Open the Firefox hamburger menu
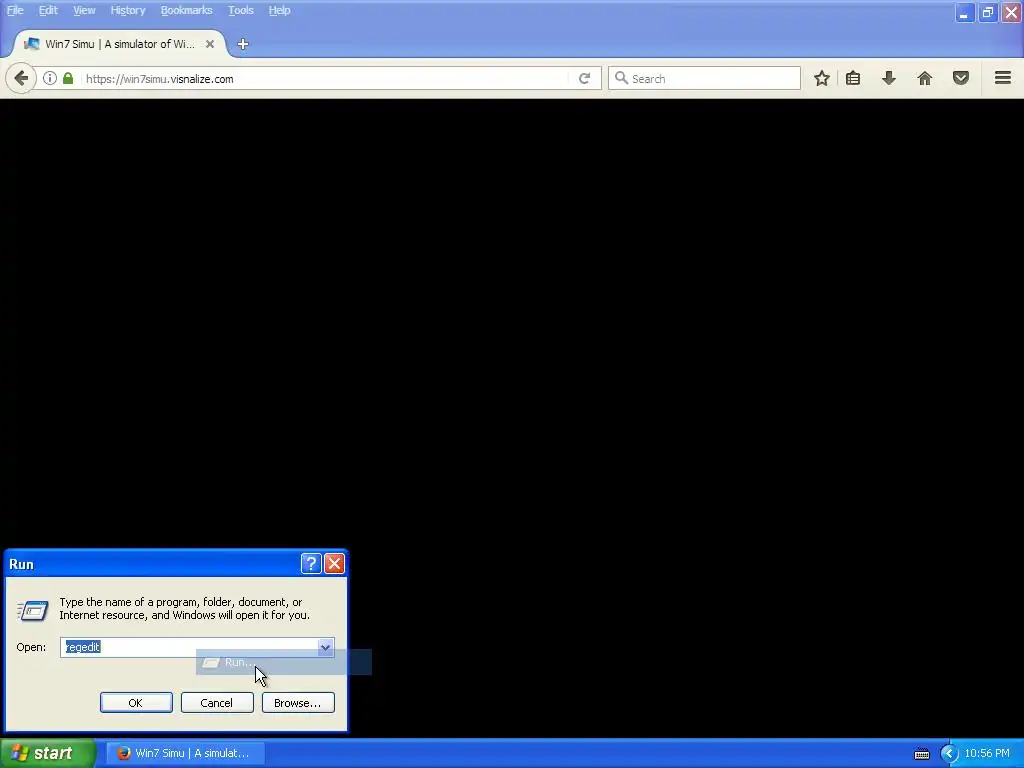 pyautogui.click(x=1003, y=78)
